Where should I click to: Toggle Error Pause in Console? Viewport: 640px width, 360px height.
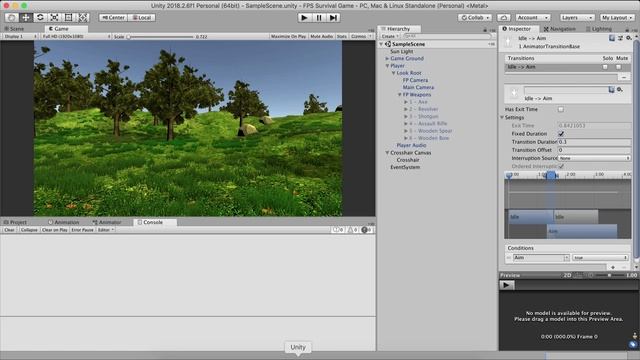pos(82,230)
